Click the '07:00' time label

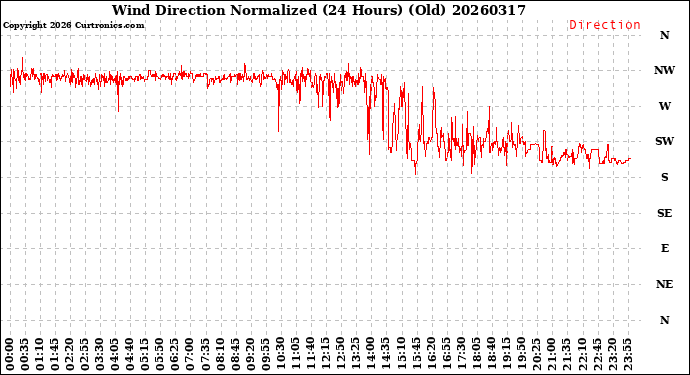(190, 354)
